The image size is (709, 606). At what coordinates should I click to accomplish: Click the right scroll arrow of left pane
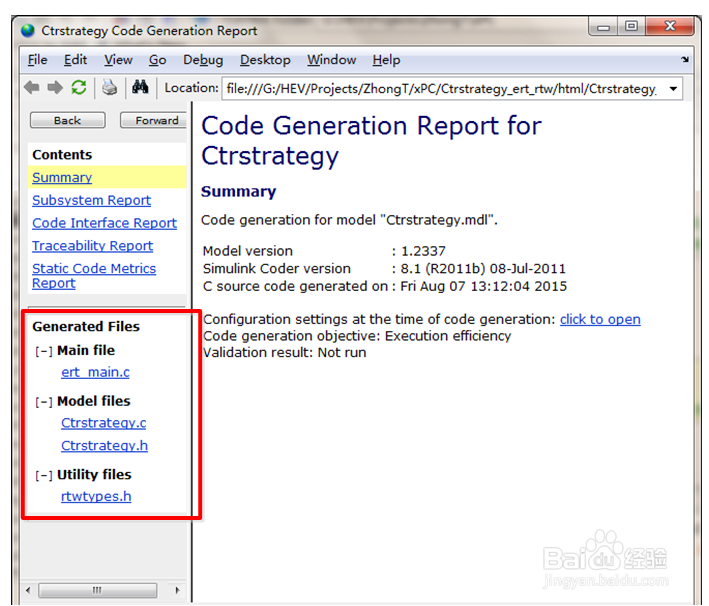[x=177, y=590]
